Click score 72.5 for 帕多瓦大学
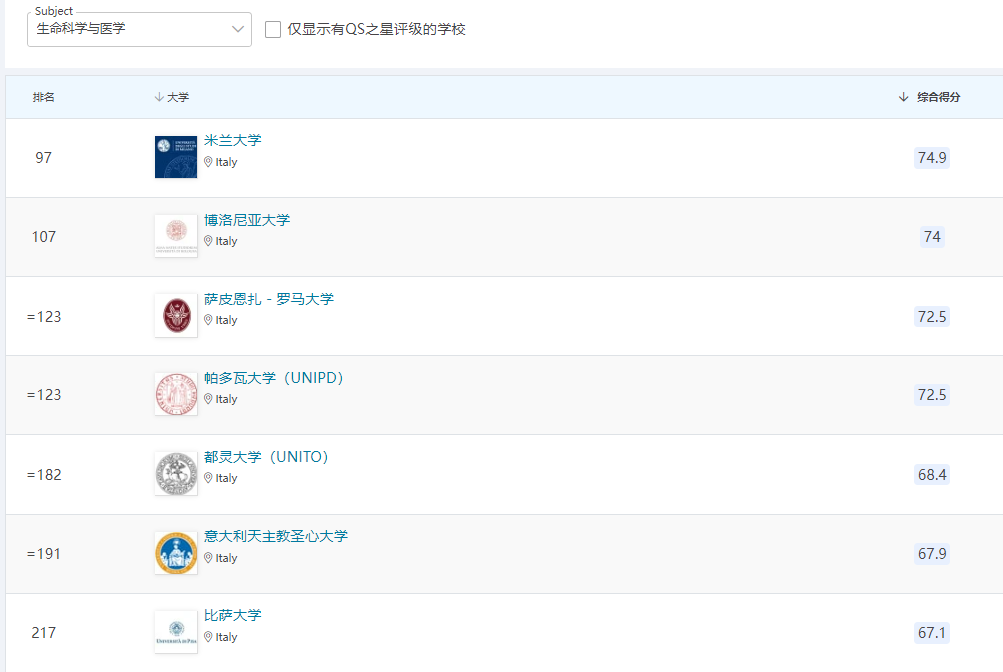The image size is (1003, 672). [932, 395]
